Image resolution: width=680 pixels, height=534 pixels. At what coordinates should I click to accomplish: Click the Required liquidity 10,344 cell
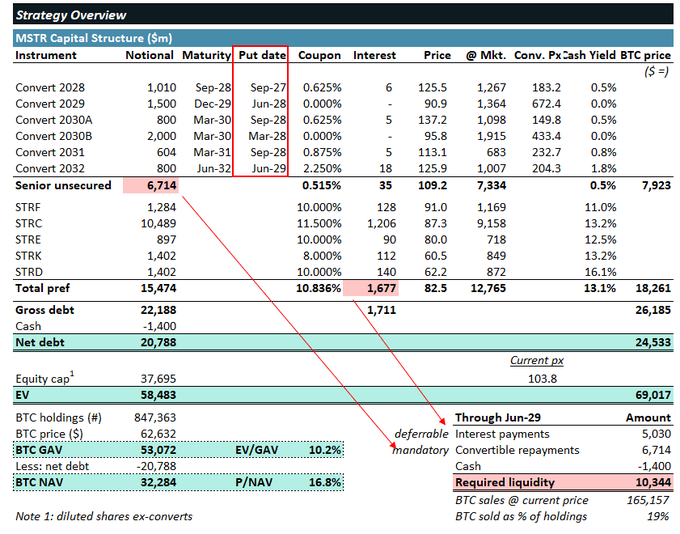tap(653, 482)
